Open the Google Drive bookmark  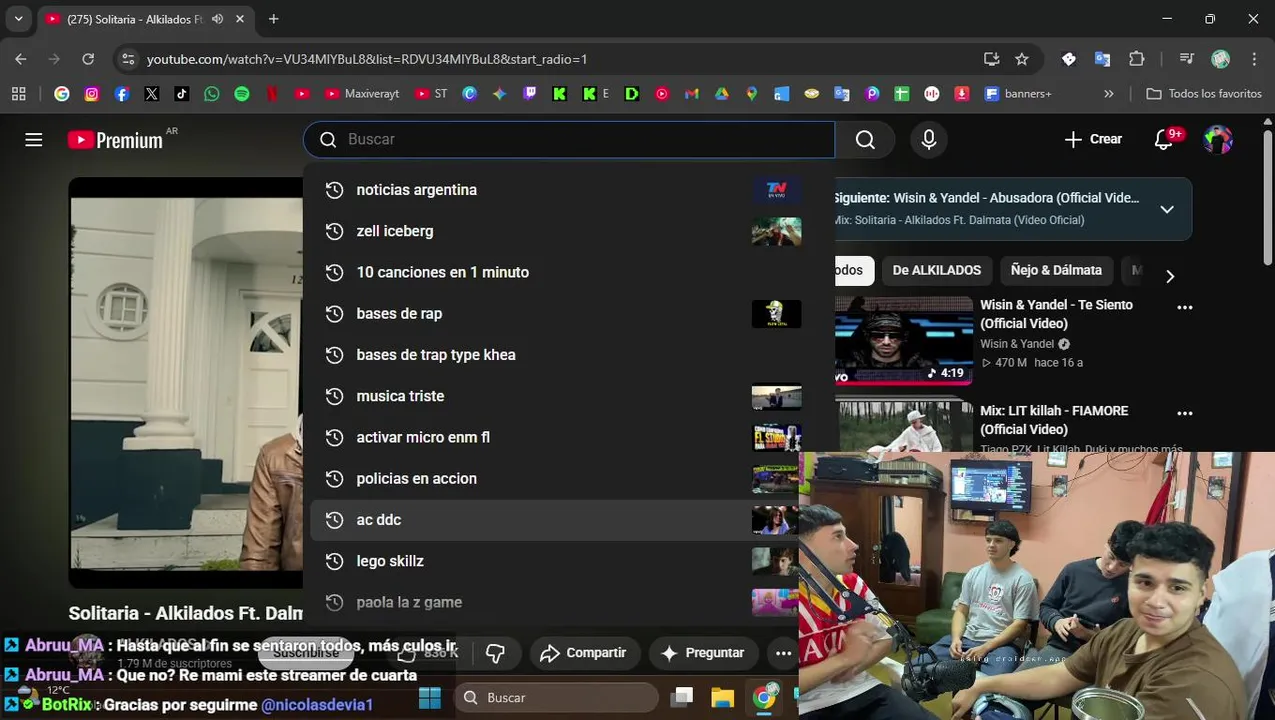pyautogui.click(x=721, y=94)
